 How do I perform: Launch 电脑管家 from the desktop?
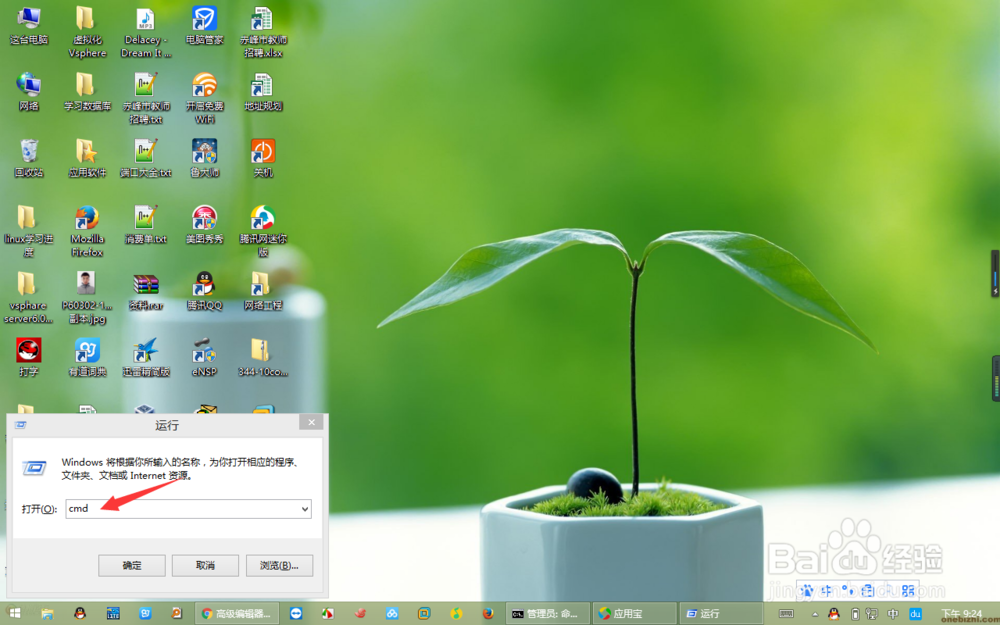point(205,26)
